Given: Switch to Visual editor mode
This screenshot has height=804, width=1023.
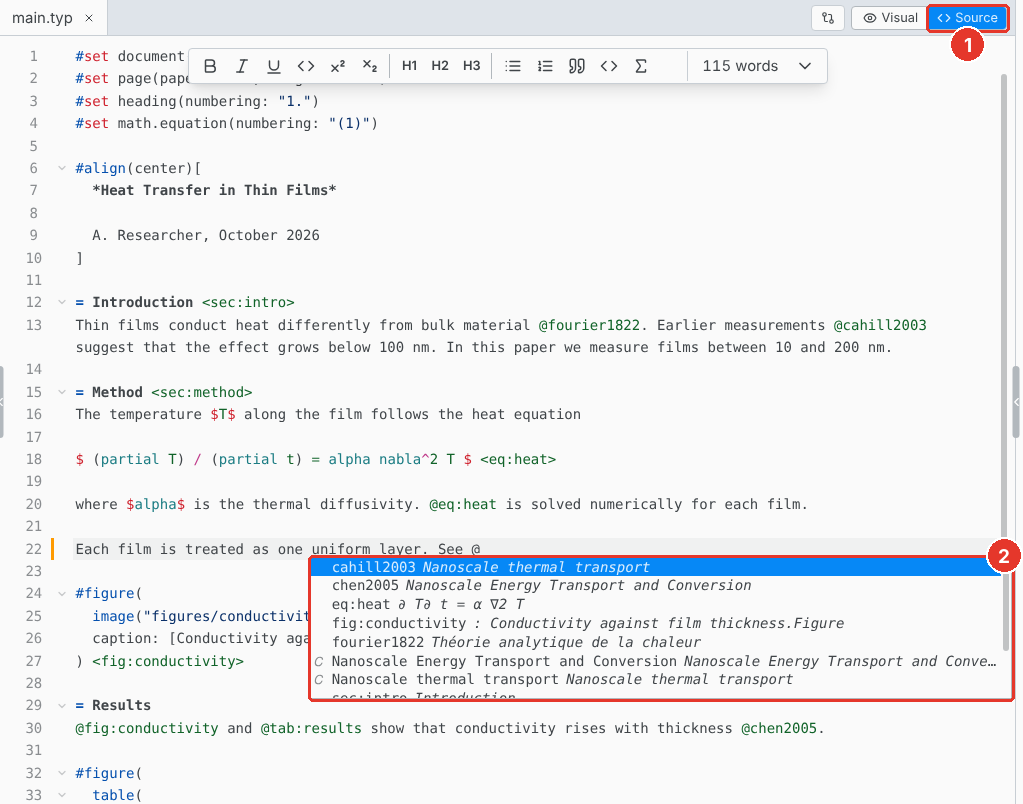Looking at the screenshot, I should tap(890, 18).
